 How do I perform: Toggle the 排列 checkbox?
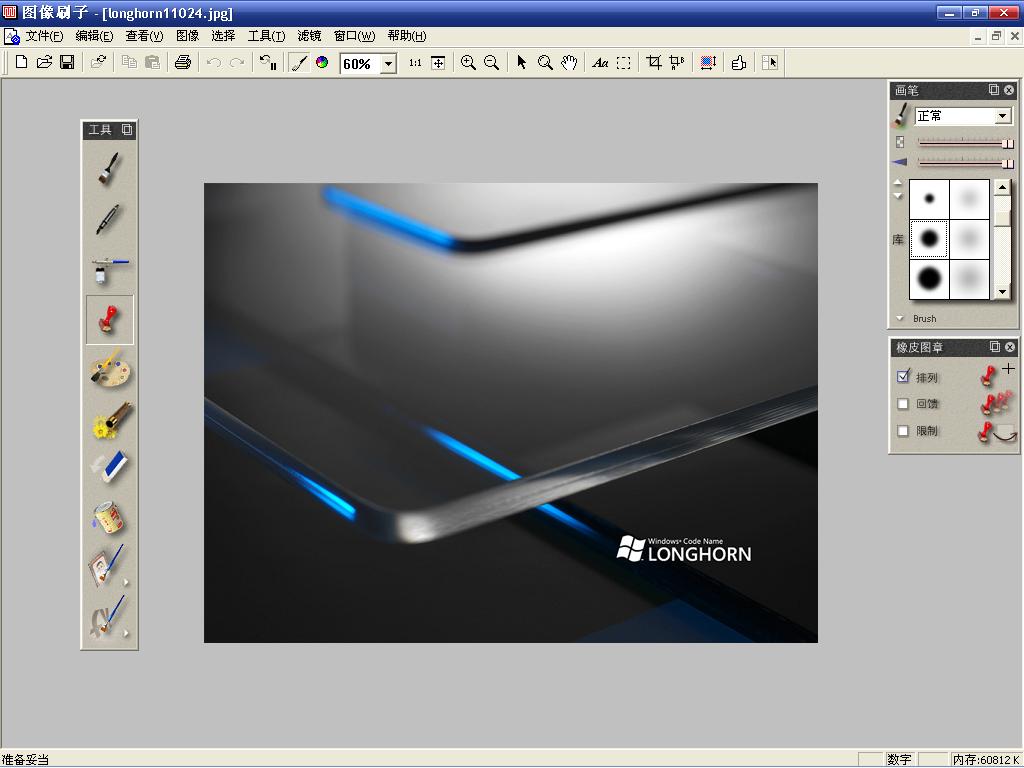pos(903,377)
